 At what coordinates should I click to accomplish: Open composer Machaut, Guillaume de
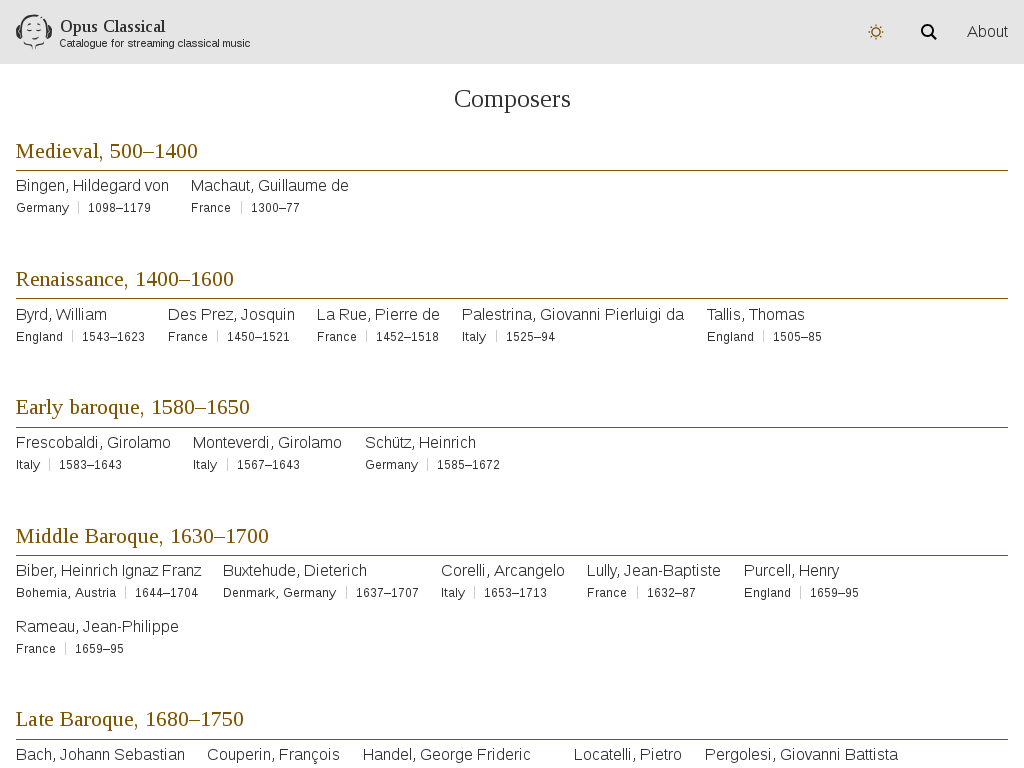270,185
